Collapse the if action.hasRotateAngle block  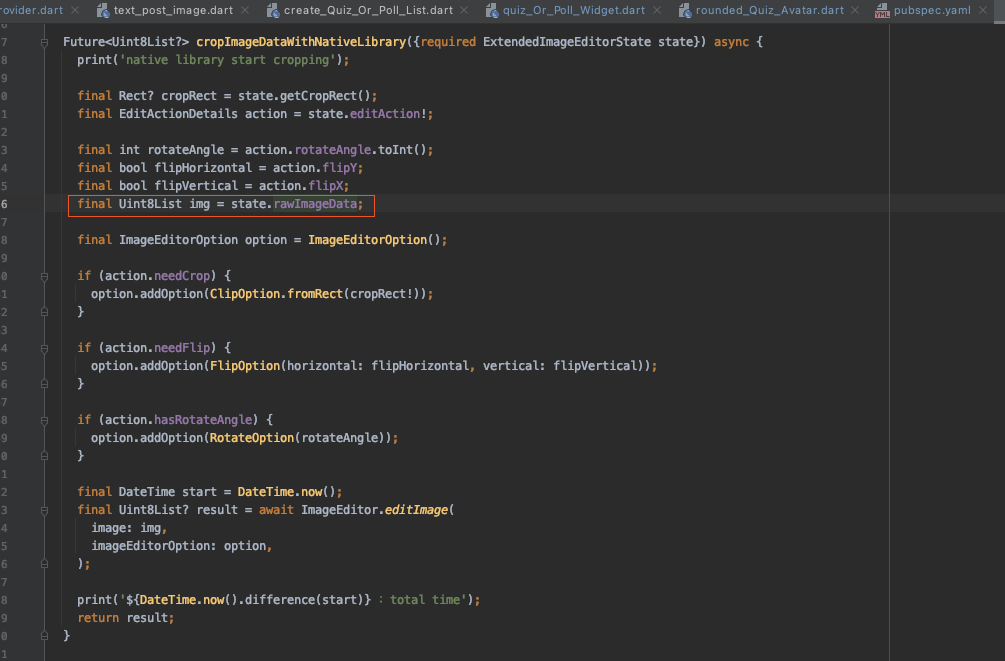click(x=42, y=419)
